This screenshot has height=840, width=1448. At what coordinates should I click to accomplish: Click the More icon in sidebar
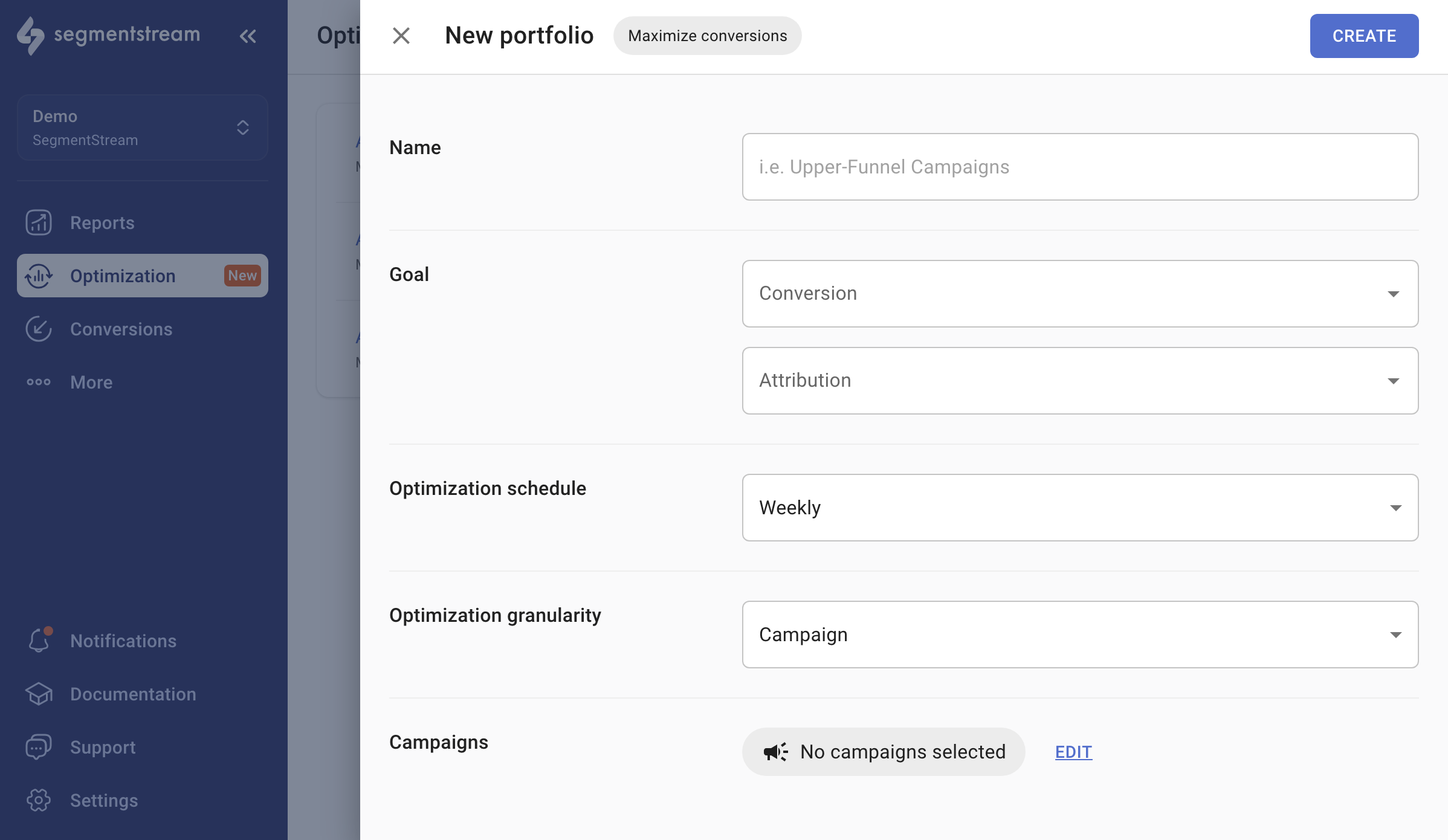point(38,382)
